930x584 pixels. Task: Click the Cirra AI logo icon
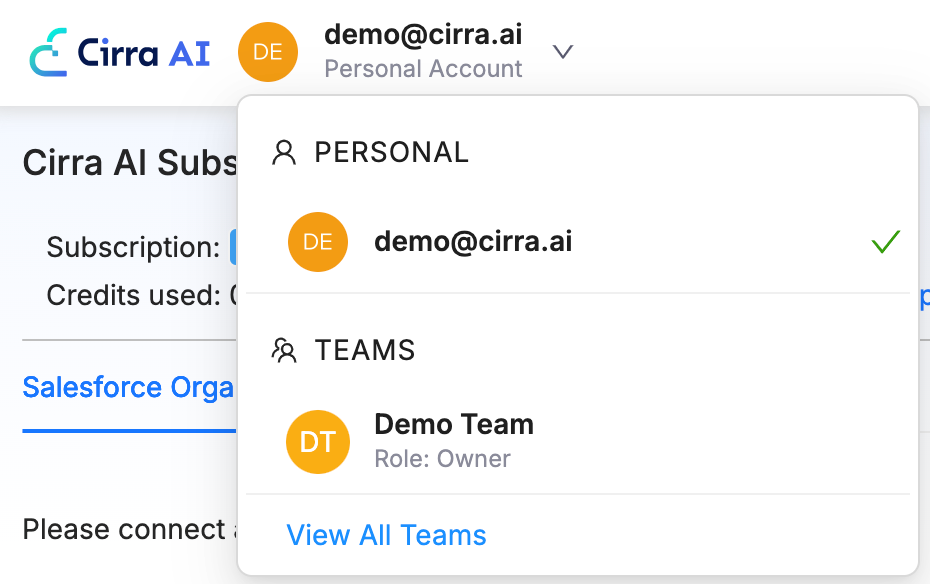click(48, 52)
